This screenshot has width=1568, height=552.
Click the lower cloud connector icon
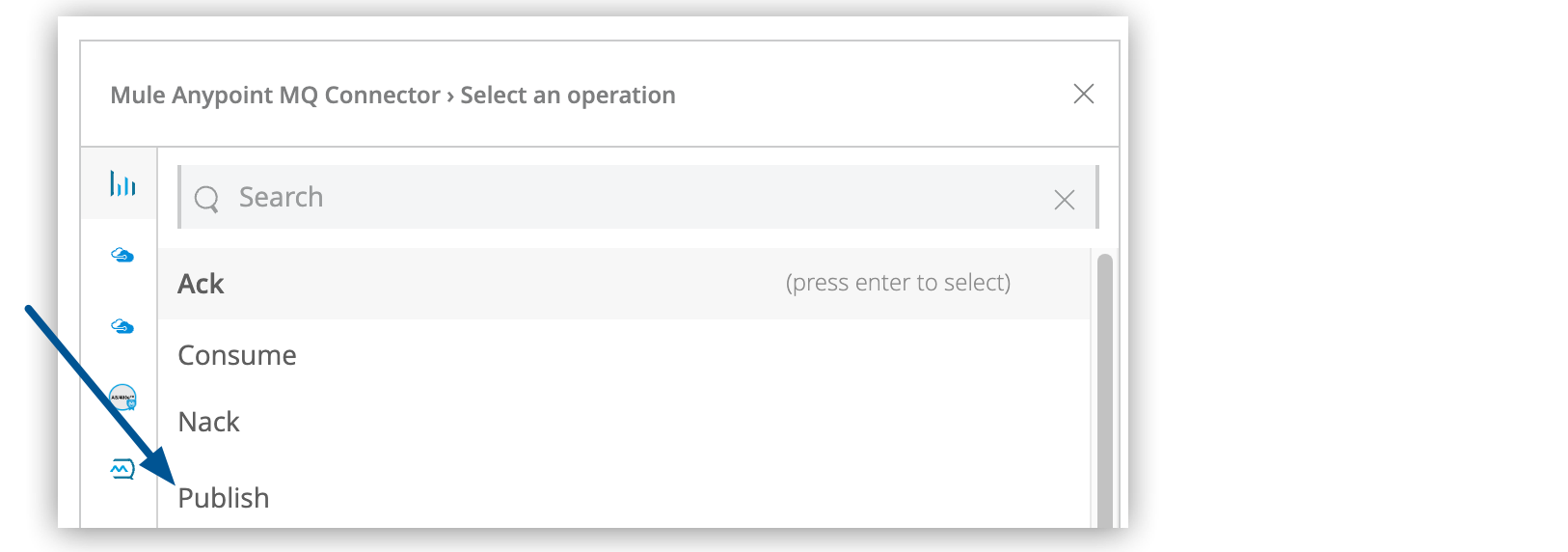pyautogui.click(x=122, y=326)
